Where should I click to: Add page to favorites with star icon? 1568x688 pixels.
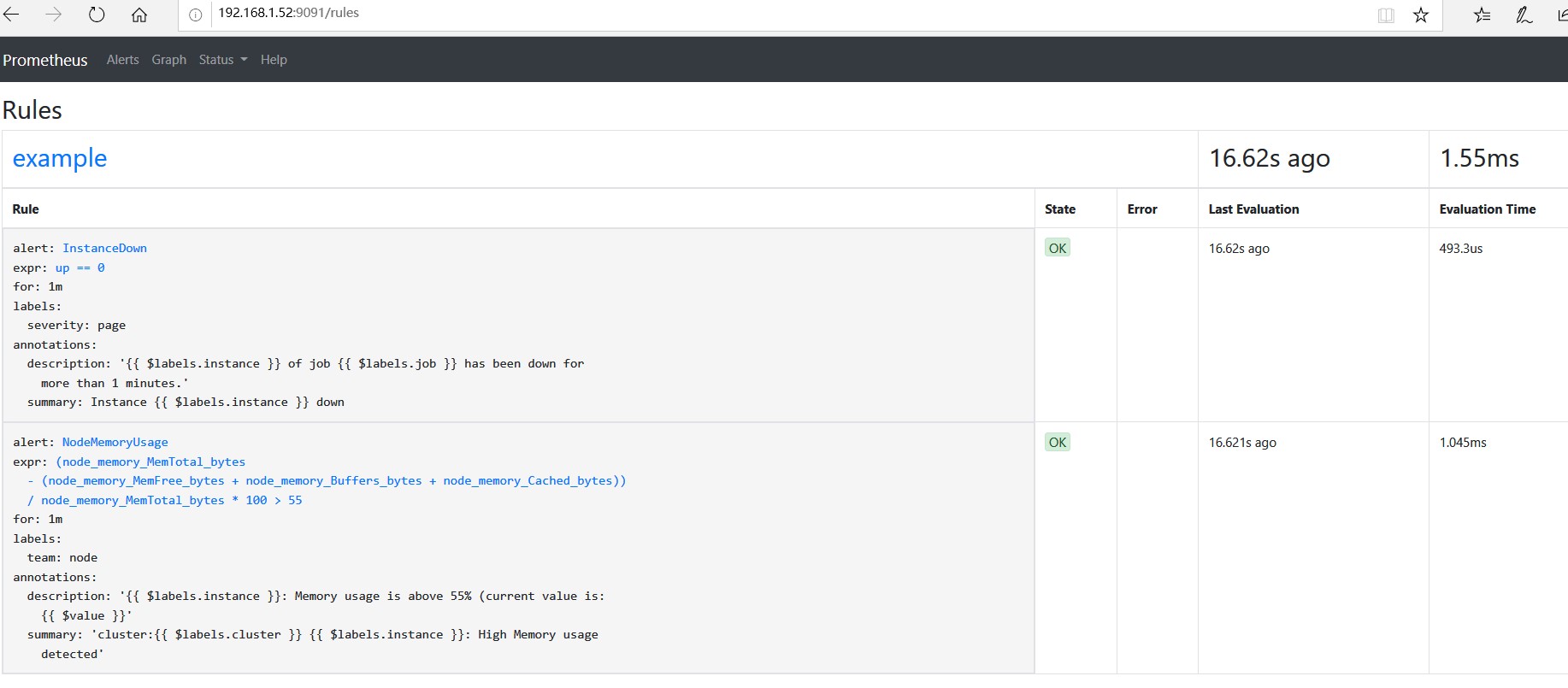point(1421,15)
